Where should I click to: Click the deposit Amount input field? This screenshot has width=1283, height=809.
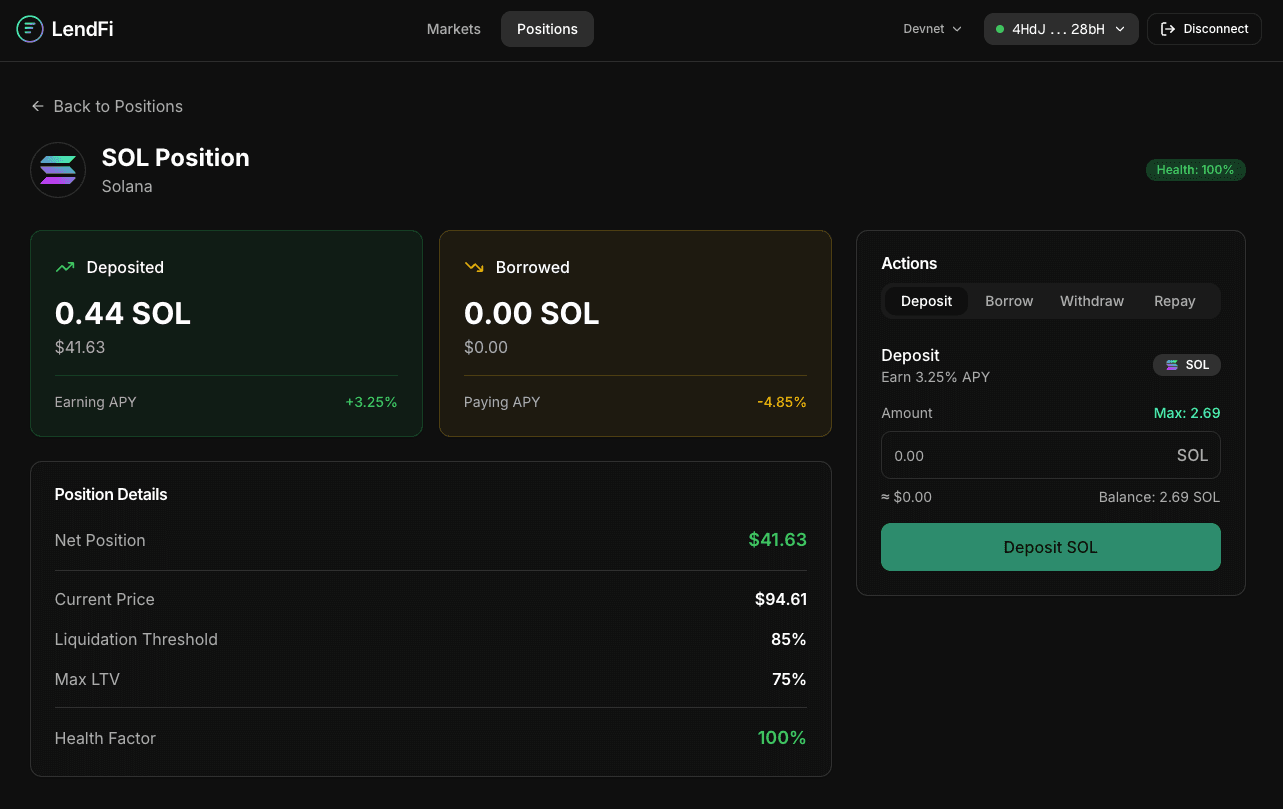click(1030, 456)
